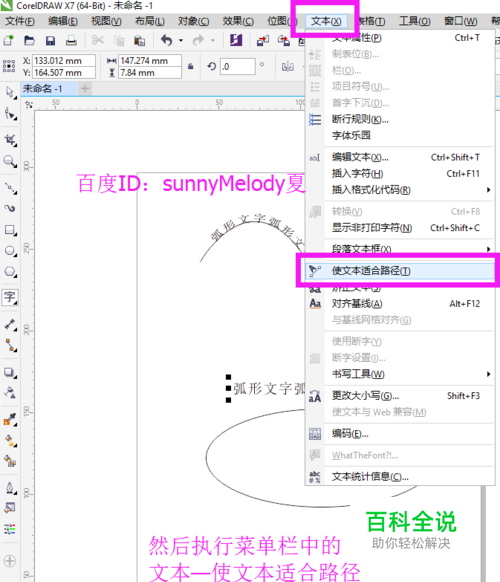Viewport: 500px width, 582px height.
Task: Open the 效果(C) menu
Action: point(238,21)
